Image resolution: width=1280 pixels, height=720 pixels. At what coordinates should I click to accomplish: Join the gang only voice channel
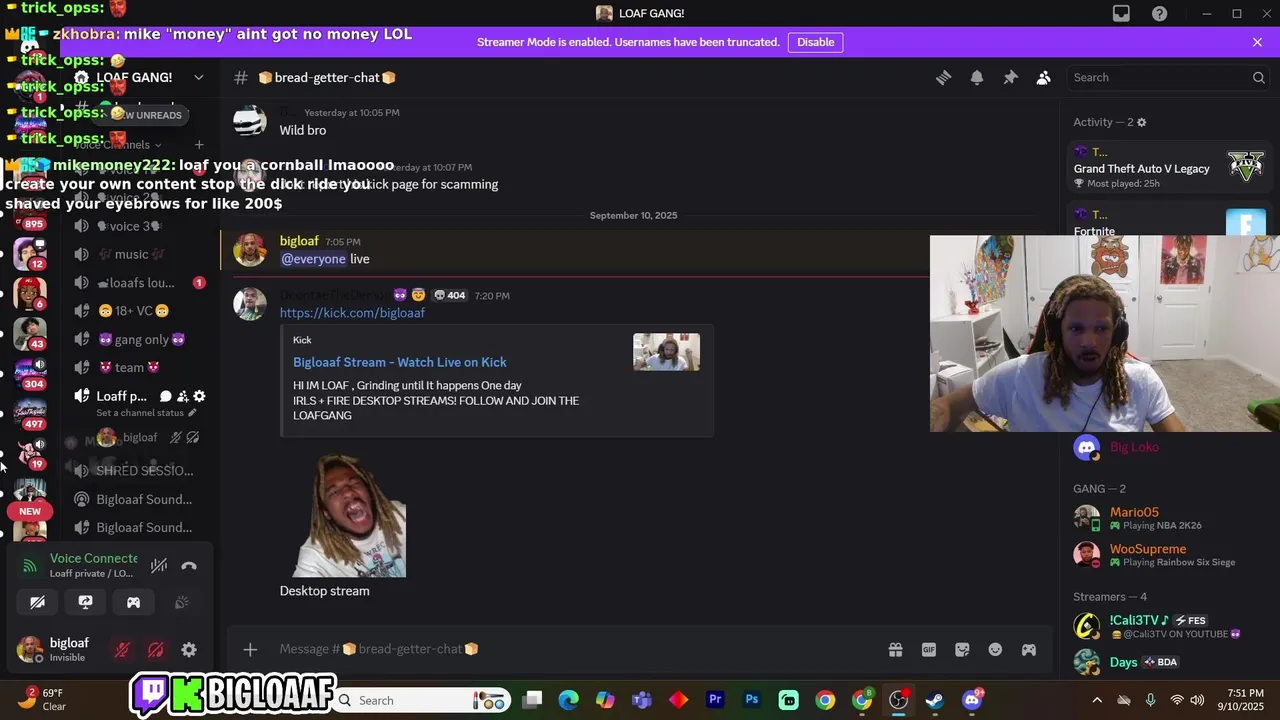pyautogui.click(x=140, y=339)
